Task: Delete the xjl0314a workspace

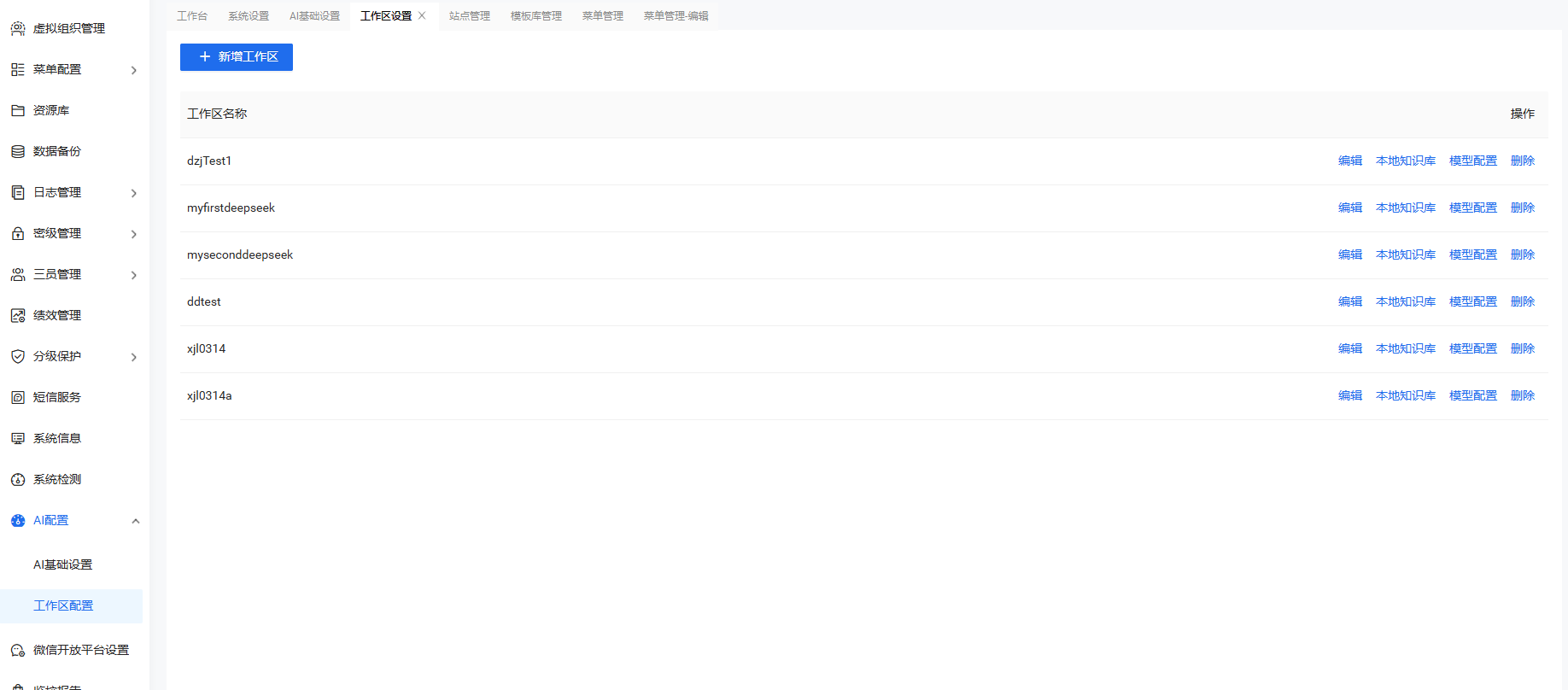Action: (x=1522, y=395)
